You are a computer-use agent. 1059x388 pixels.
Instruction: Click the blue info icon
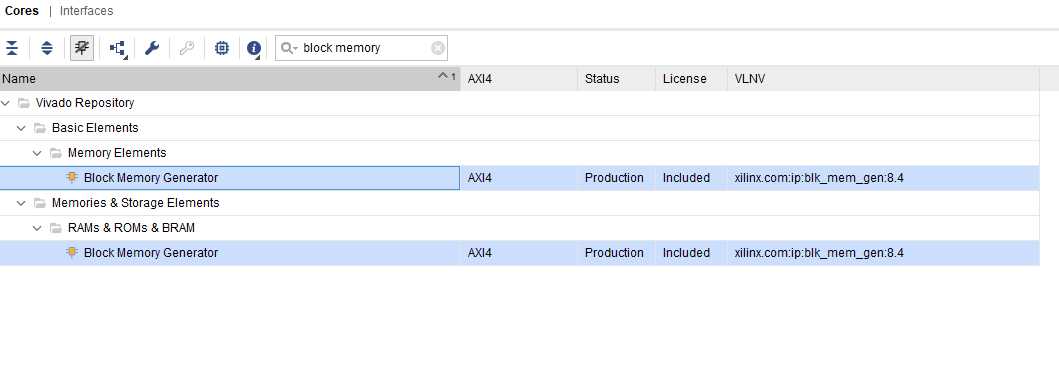[x=254, y=48]
